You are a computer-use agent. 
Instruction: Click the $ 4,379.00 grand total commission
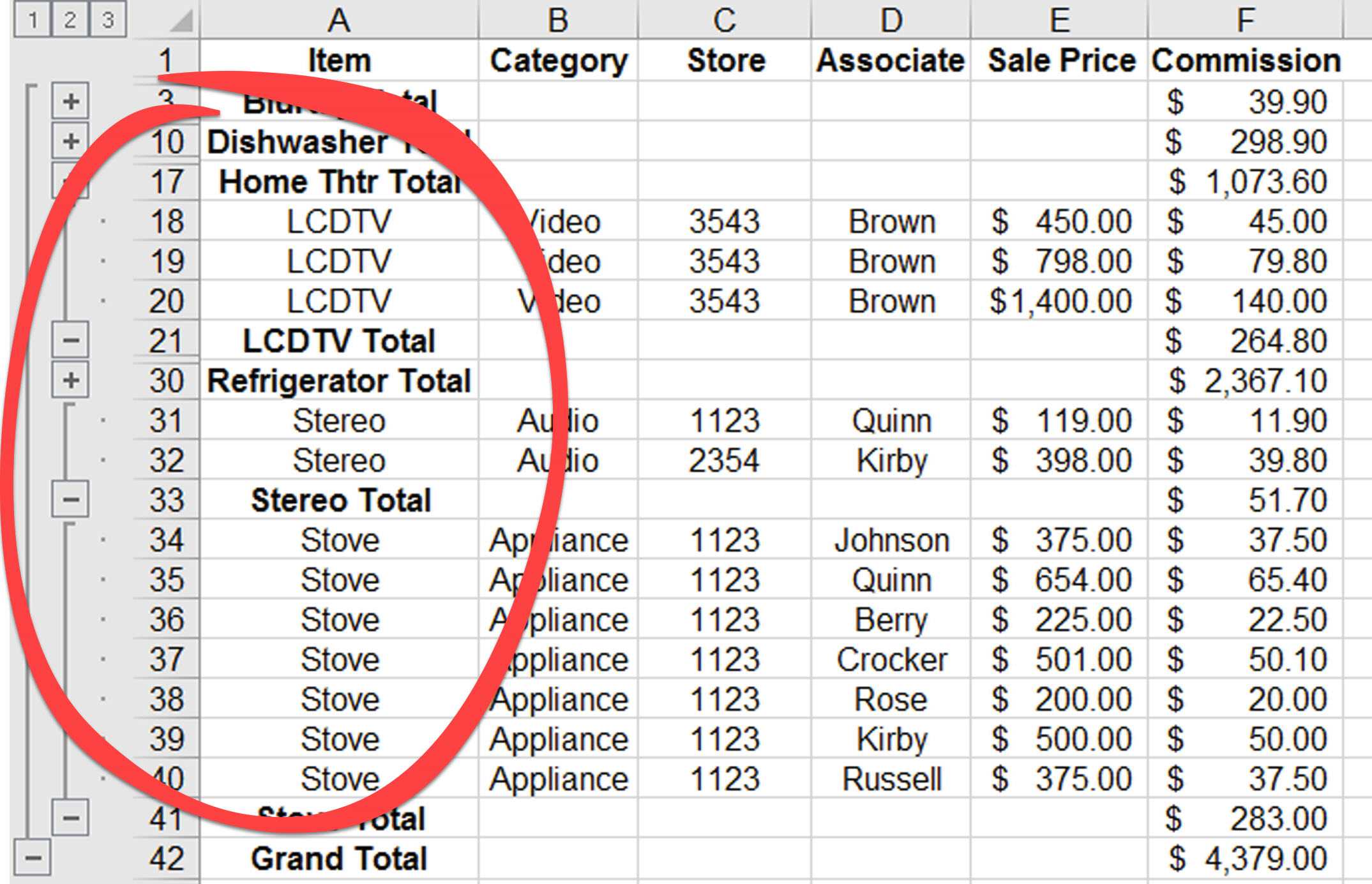(x=1246, y=858)
